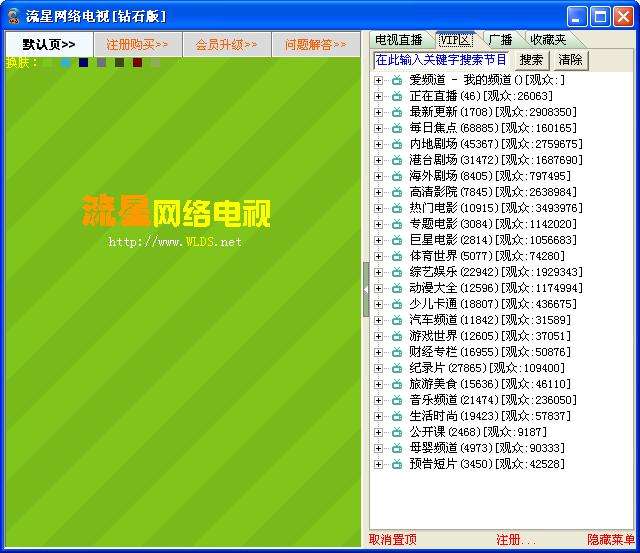The width and height of the screenshot is (640, 553).
Task: Click the keyword search input field
Action: [x=441, y=60]
